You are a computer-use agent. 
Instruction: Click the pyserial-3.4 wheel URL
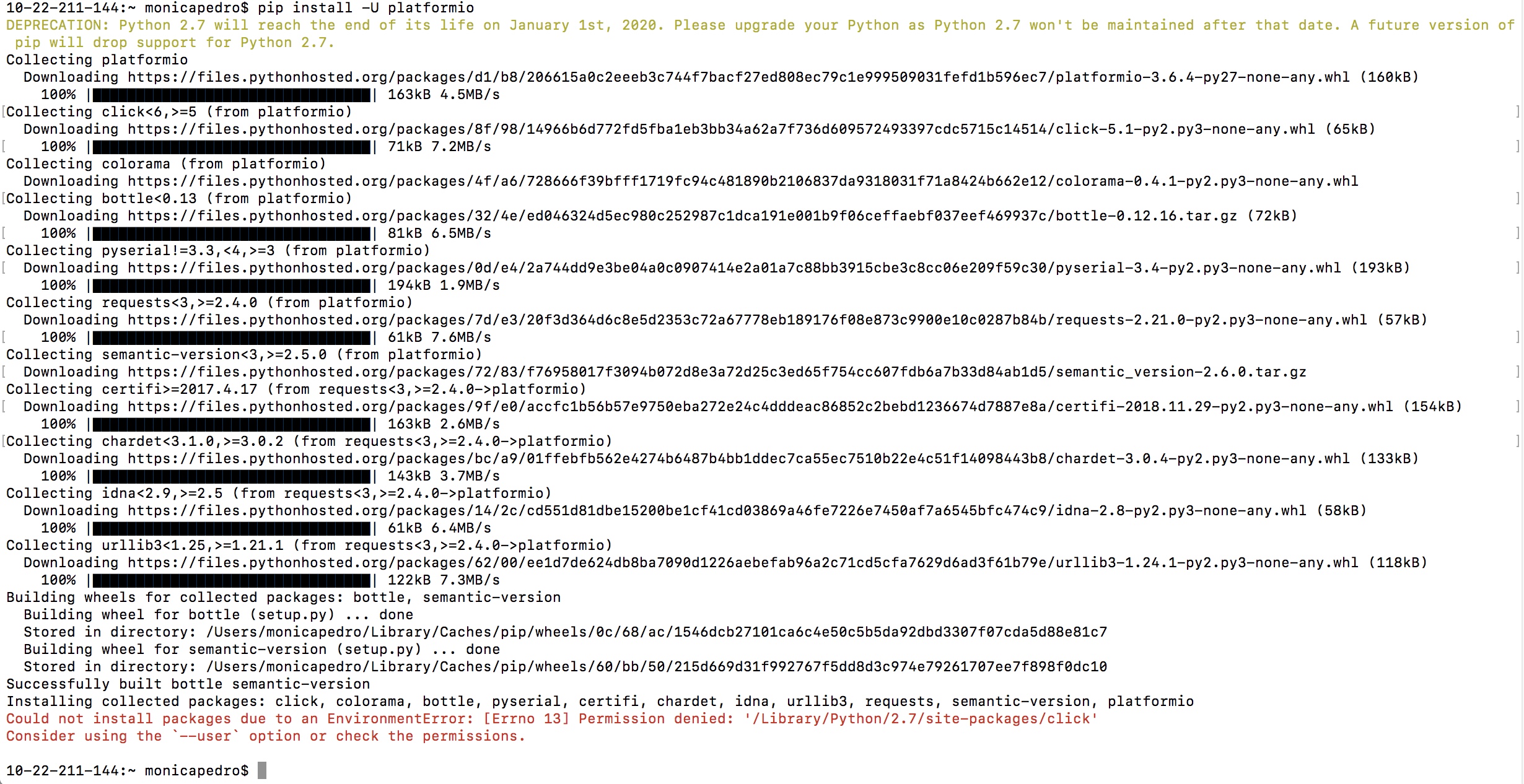735,268
